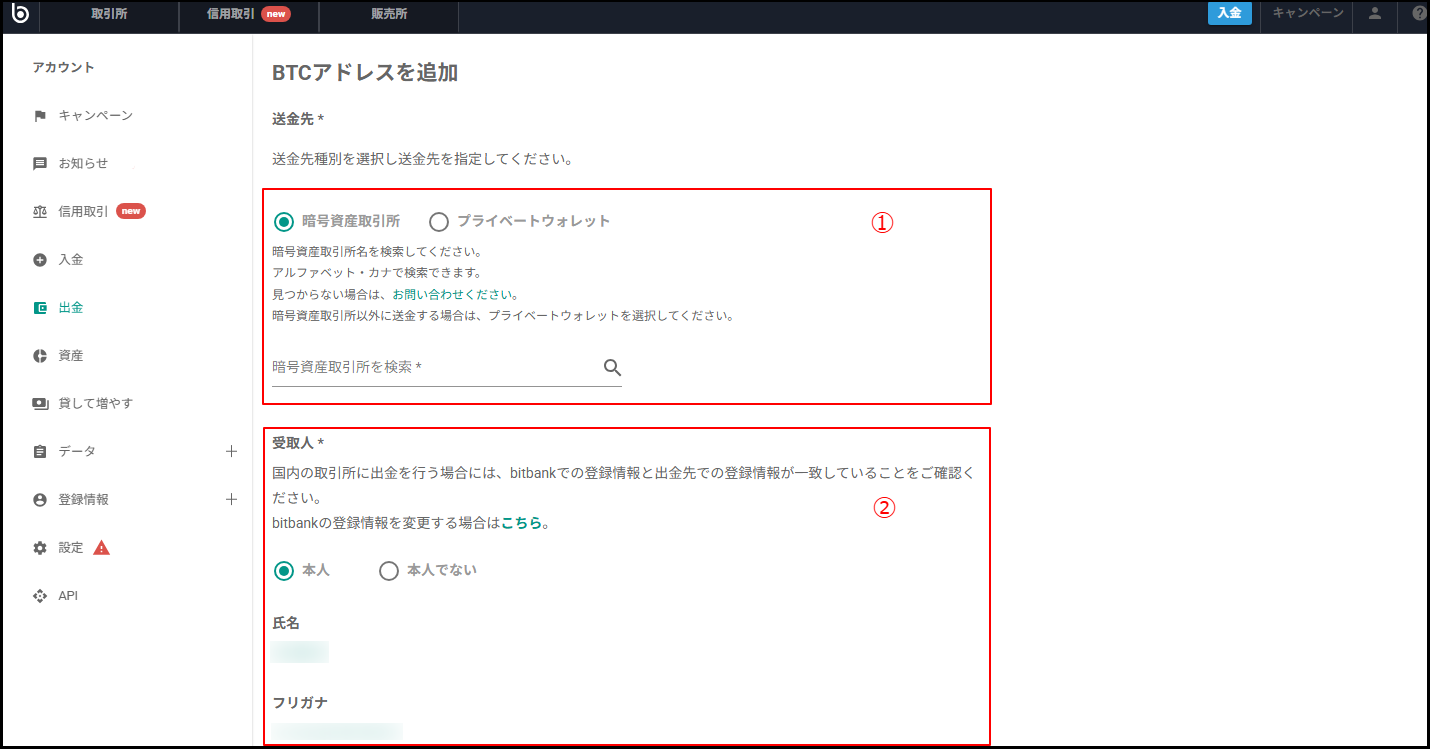Click the 資産 pie chart icon
Viewport: 1430px width, 749px height.
(39, 355)
